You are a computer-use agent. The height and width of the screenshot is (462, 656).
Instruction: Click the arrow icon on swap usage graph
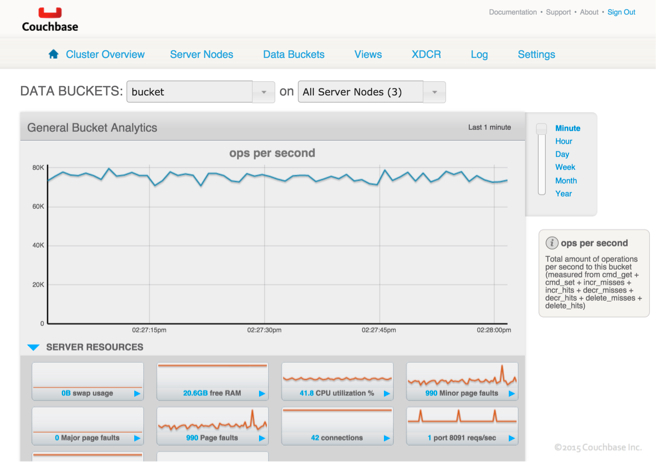[138, 394]
